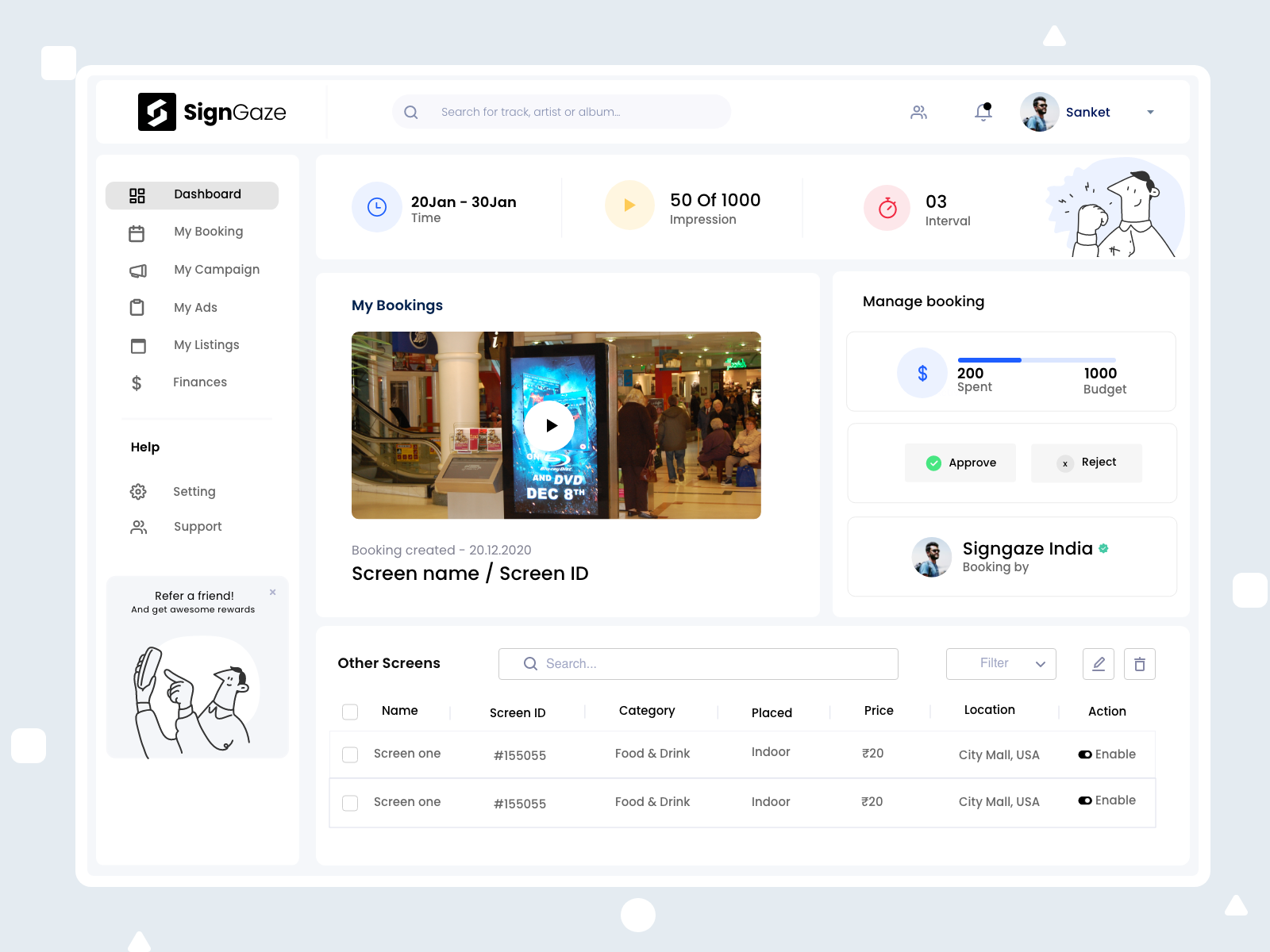
Task: Click the delete trash icon near Filter
Action: [1140, 664]
